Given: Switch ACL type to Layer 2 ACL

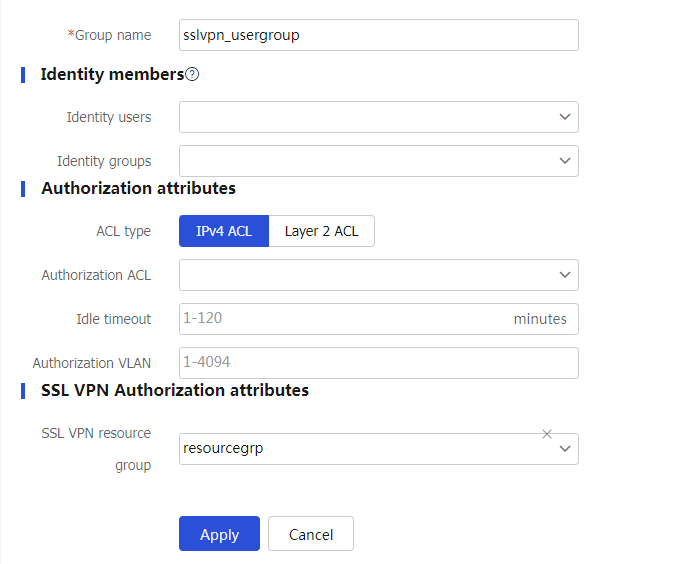Looking at the screenshot, I should (321, 231).
